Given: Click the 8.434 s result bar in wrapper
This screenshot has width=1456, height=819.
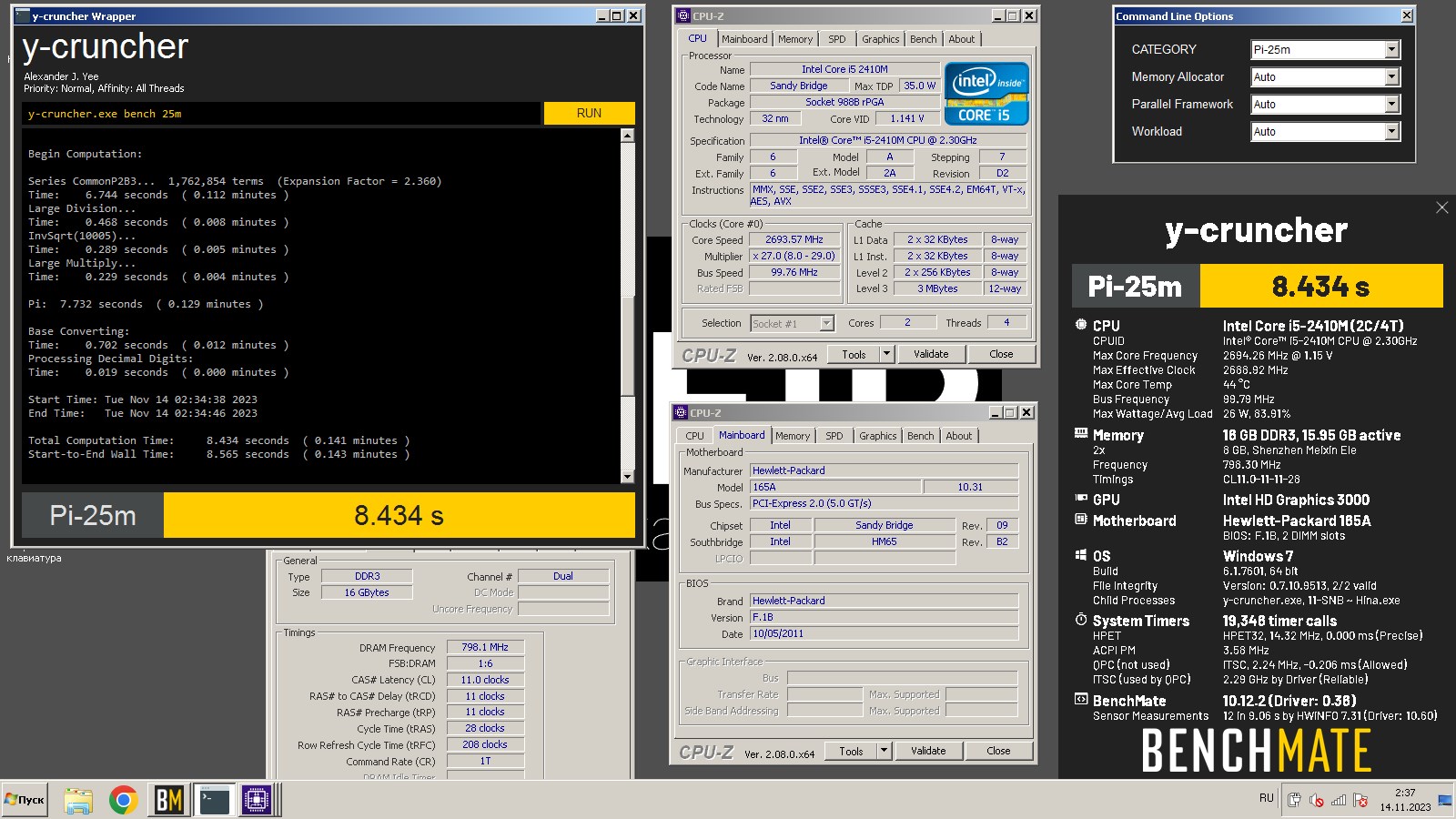Looking at the screenshot, I should (399, 515).
